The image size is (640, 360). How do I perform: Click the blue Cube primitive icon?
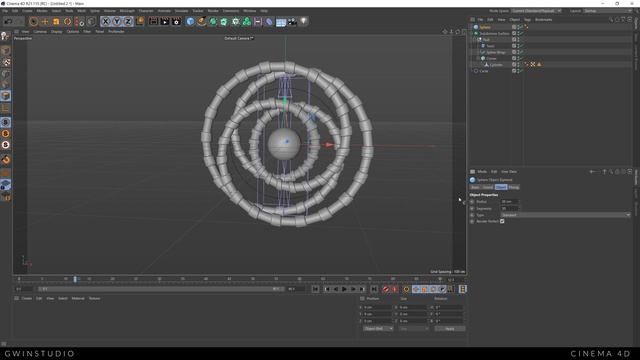click(x=190, y=21)
